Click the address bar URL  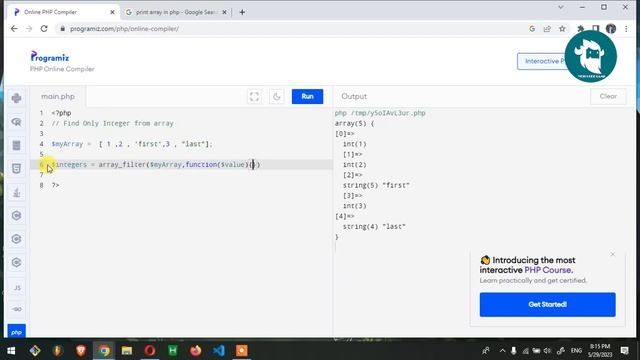coord(124,29)
